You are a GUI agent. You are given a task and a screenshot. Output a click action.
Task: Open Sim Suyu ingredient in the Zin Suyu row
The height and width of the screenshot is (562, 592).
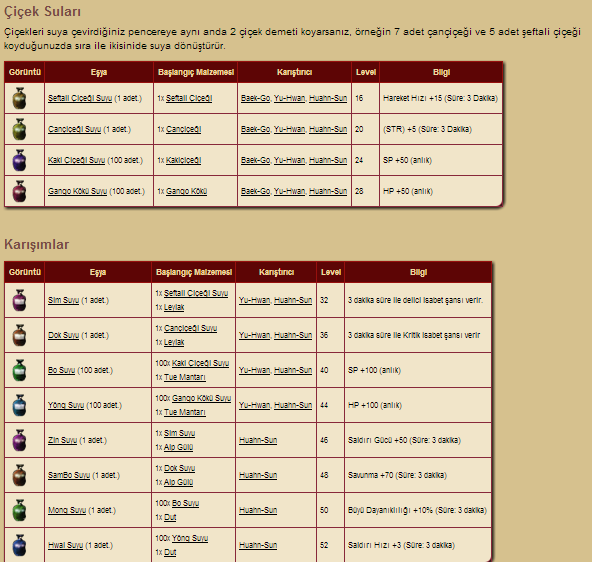point(179,433)
